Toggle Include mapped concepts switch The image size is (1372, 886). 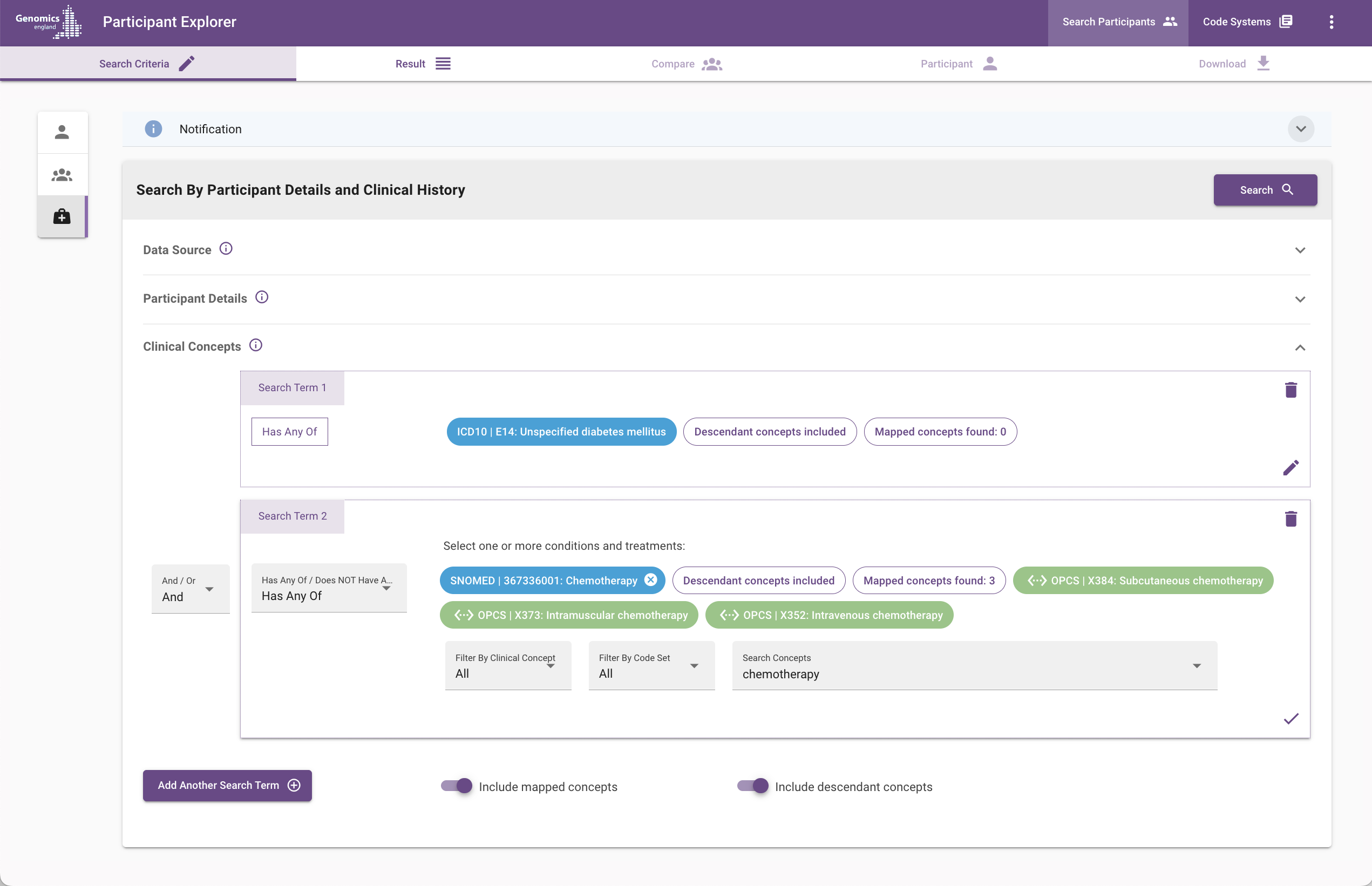click(457, 786)
